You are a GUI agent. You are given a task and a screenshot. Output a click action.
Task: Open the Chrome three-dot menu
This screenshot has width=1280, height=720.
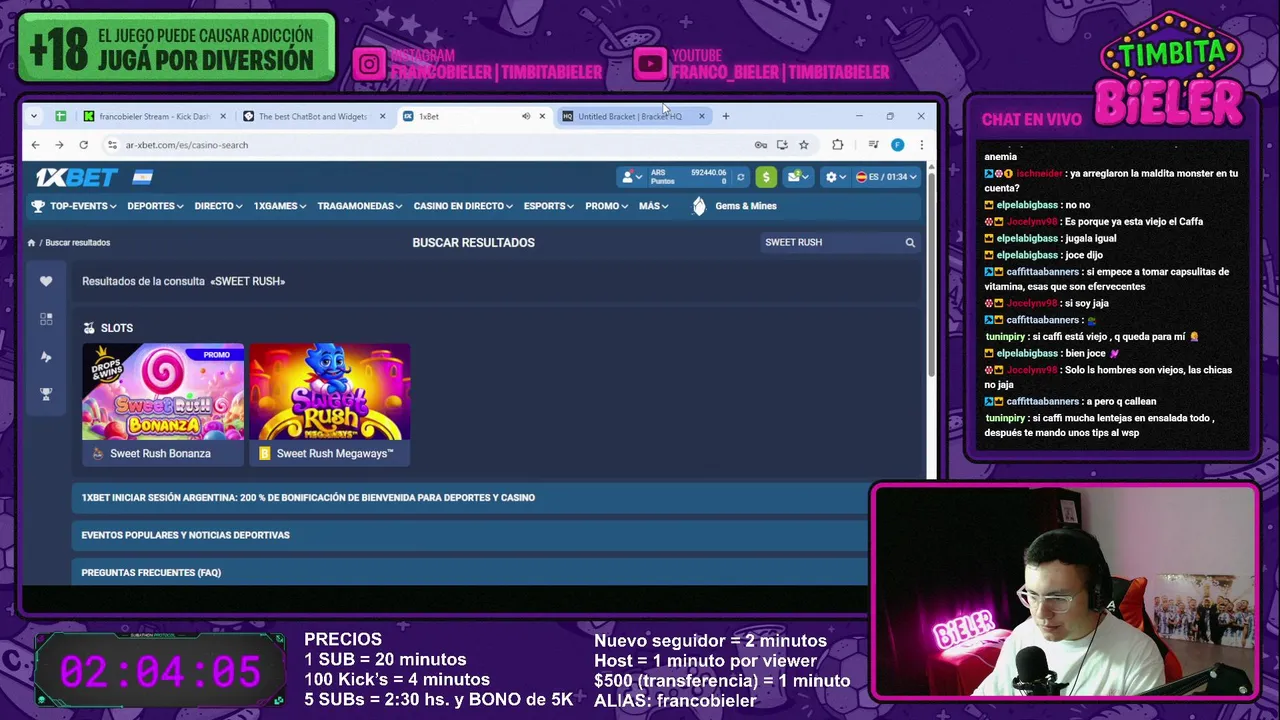coord(921,145)
